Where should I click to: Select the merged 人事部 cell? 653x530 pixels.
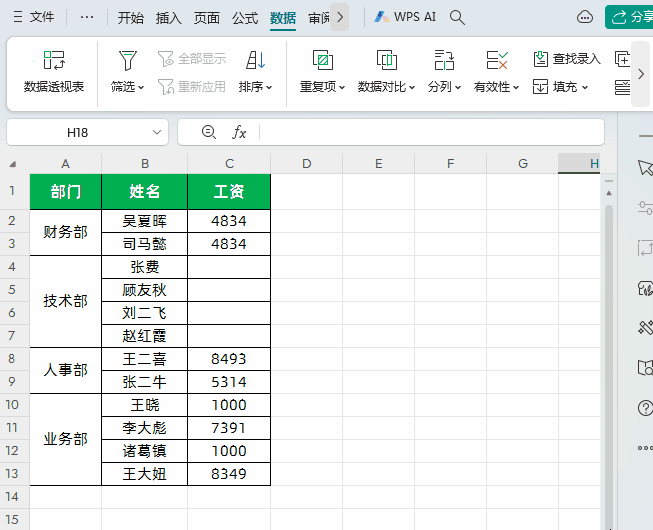(x=65, y=370)
